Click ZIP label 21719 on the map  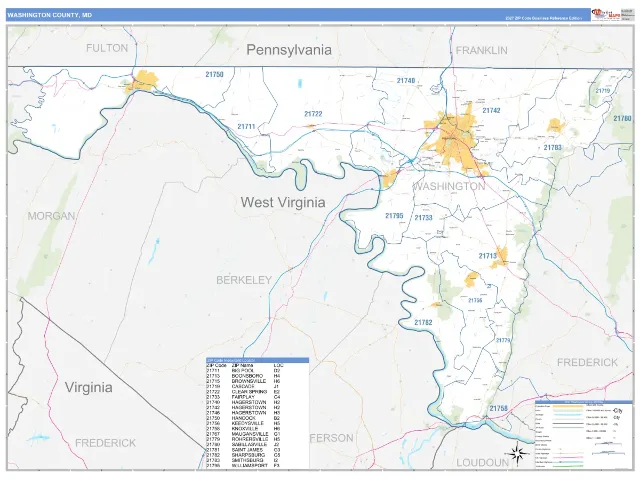coord(603,91)
